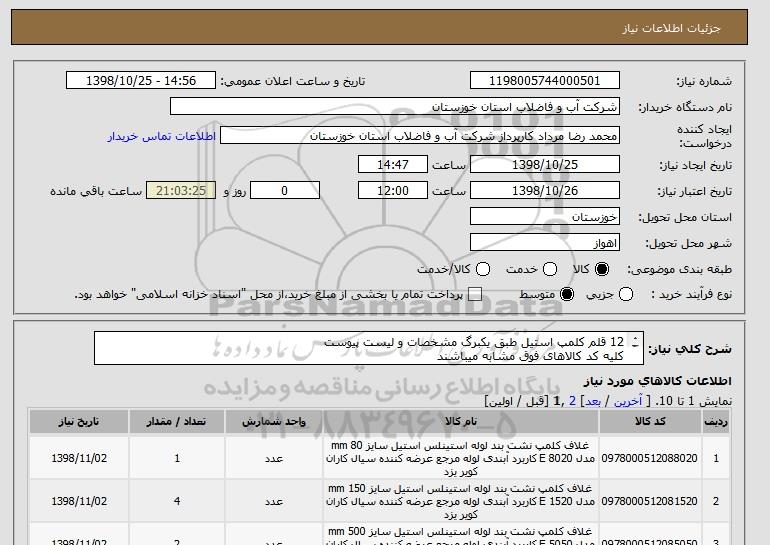This screenshot has height=545, width=770.
Task: Click creation date field 1398/10/25
Action: point(545,164)
